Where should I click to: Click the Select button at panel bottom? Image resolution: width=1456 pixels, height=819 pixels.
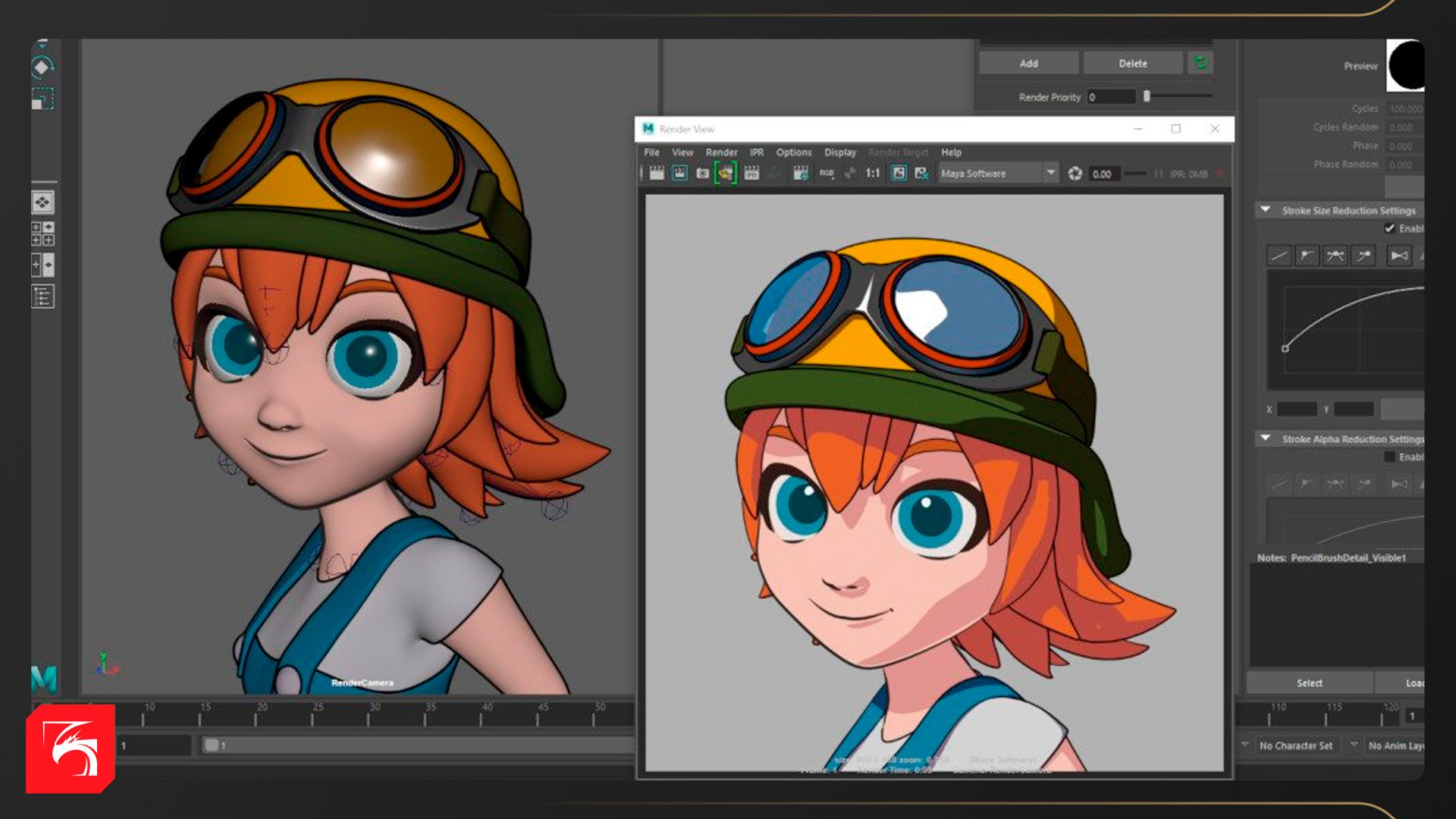pos(1309,682)
